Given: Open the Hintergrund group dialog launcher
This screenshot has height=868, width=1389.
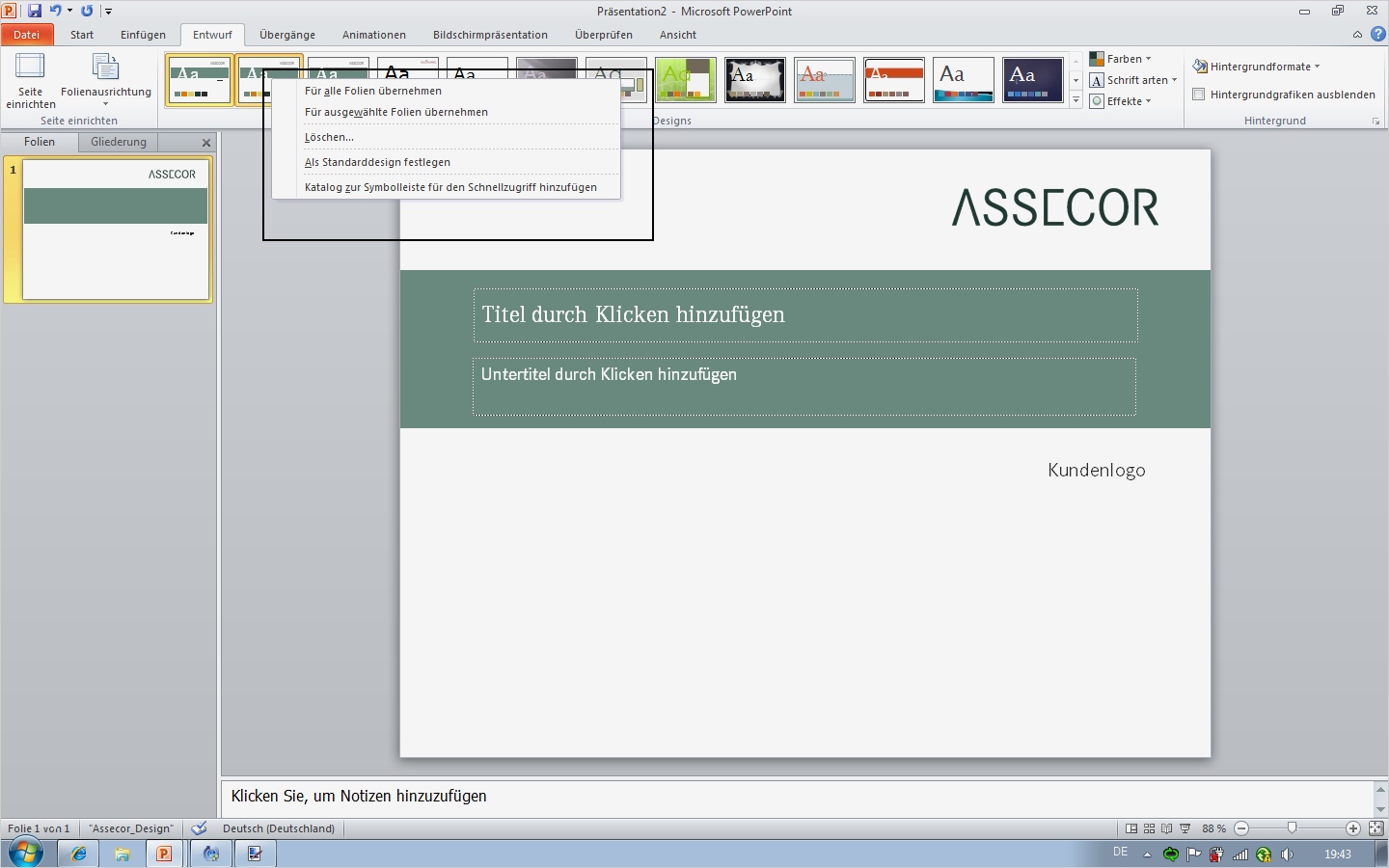Looking at the screenshot, I should 1375,122.
